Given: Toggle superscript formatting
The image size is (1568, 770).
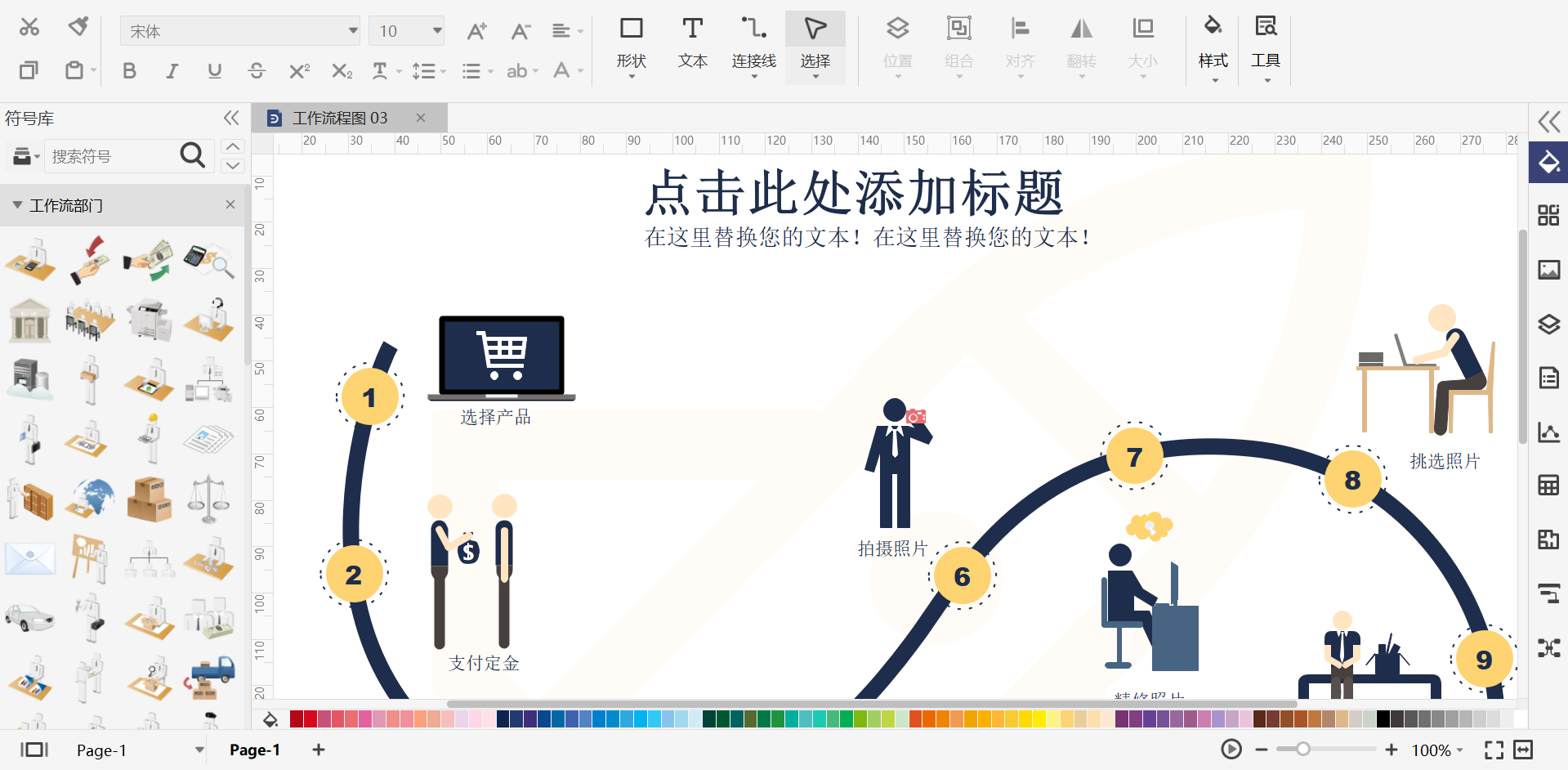Looking at the screenshot, I should point(299,71).
